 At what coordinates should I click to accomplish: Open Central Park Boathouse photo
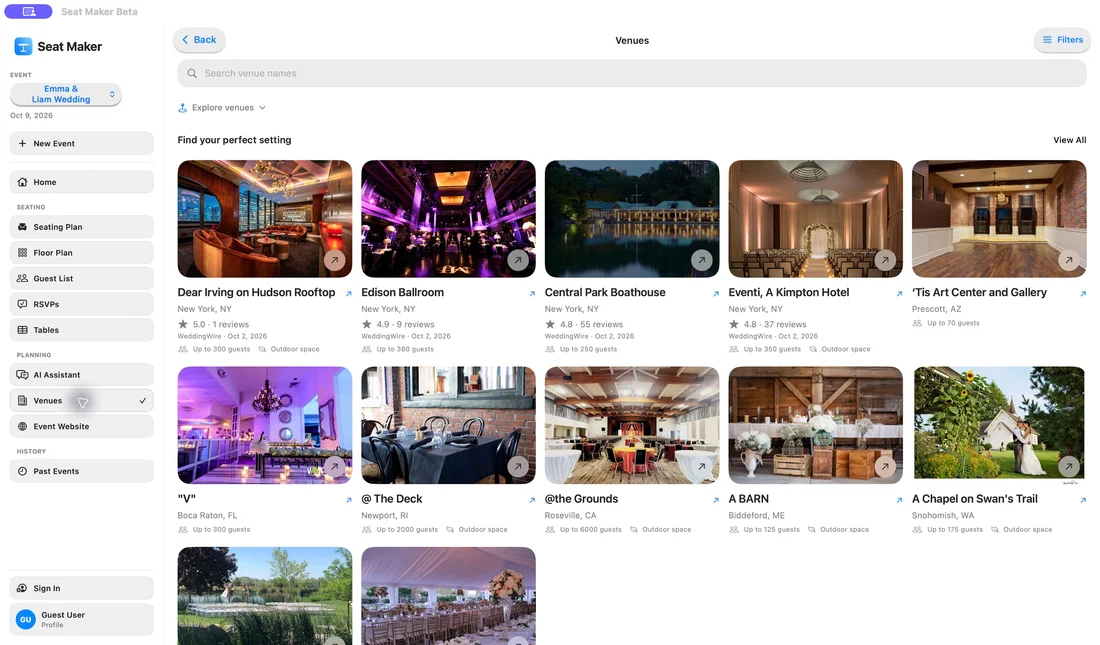[632, 218]
